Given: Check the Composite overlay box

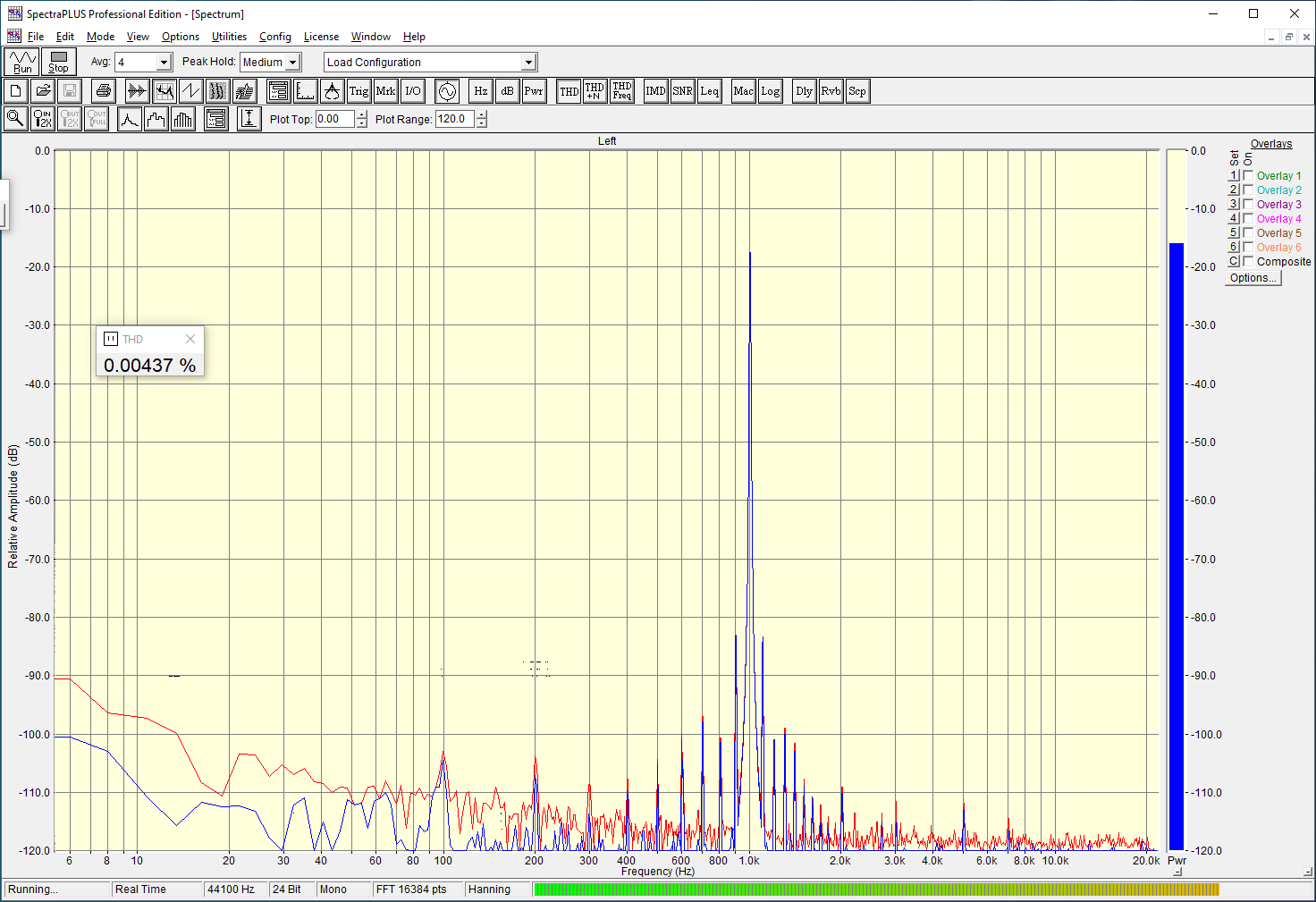Looking at the screenshot, I should 1248,261.
